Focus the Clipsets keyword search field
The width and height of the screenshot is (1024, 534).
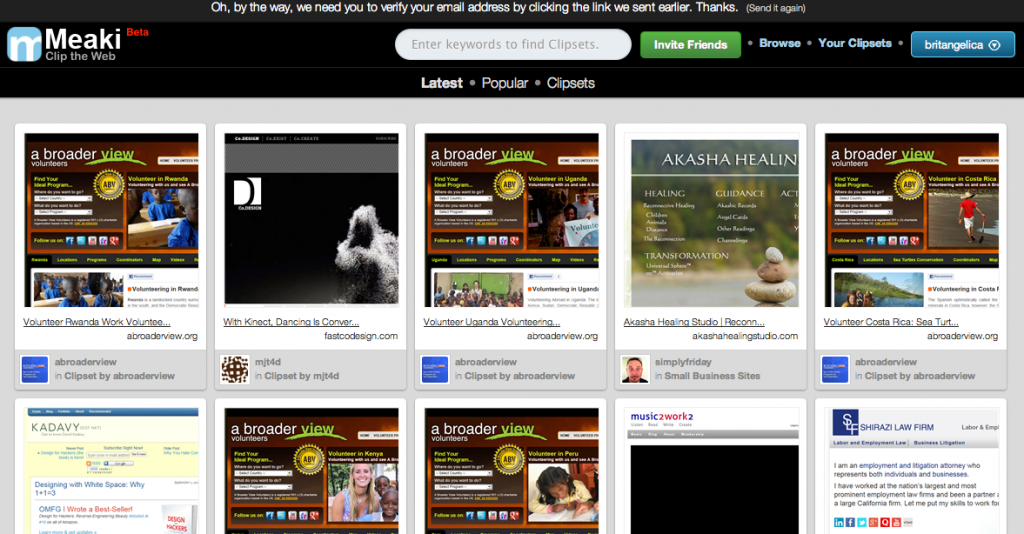click(513, 44)
